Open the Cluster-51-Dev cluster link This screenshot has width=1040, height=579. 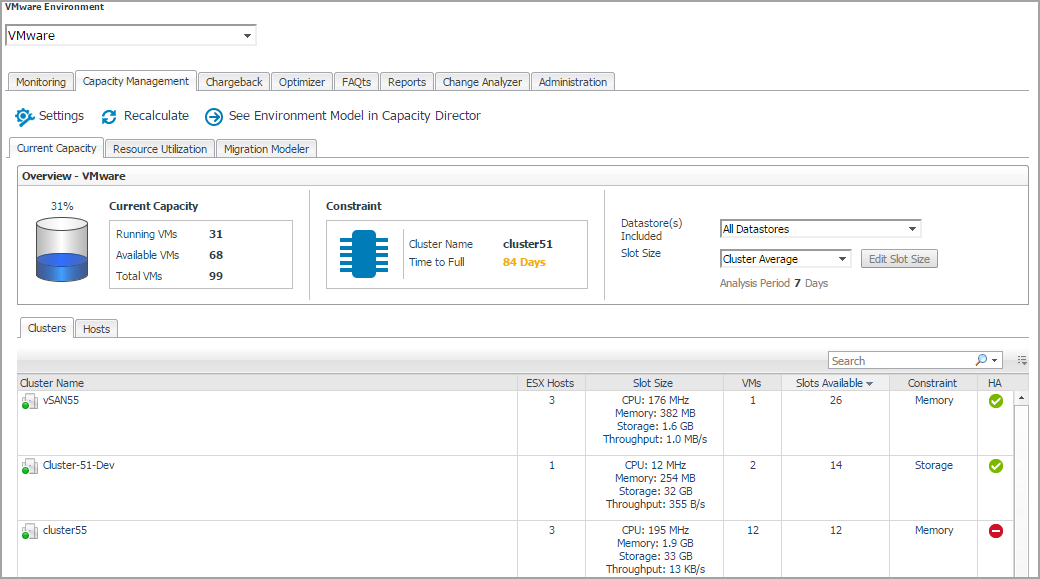click(78, 466)
